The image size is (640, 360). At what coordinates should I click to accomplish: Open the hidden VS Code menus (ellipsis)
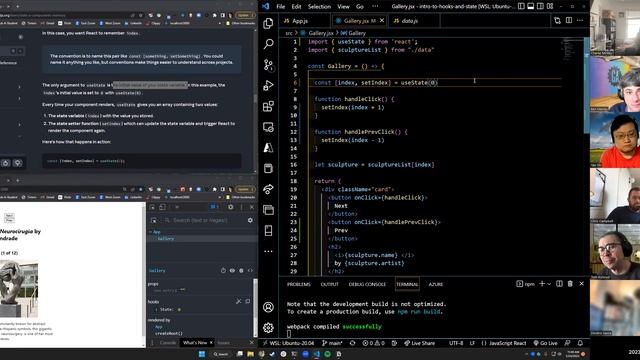pyautogui.click(x=375, y=6)
